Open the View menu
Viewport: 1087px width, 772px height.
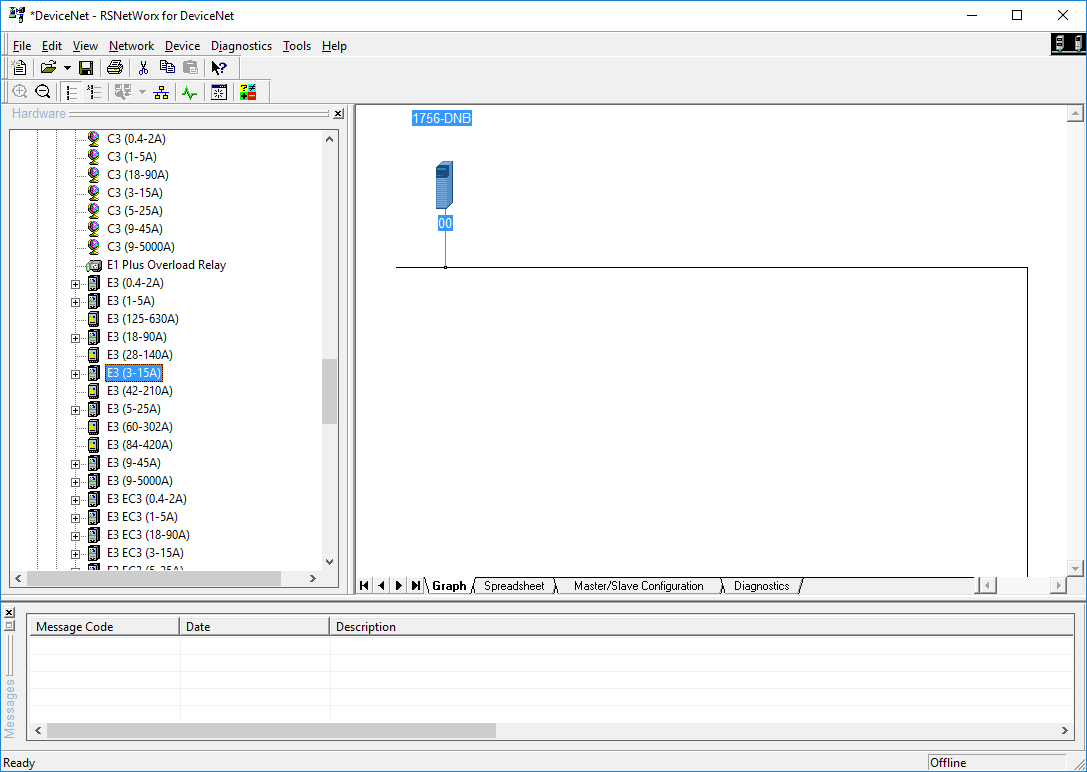click(85, 46)
